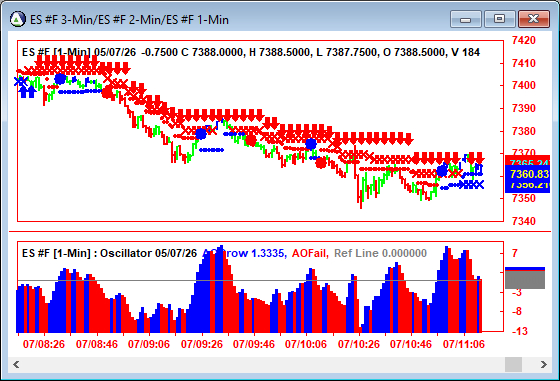The image size is (560, 381).
Task: Click the 07/08:26 time axis label
Action: click(44, 344)
